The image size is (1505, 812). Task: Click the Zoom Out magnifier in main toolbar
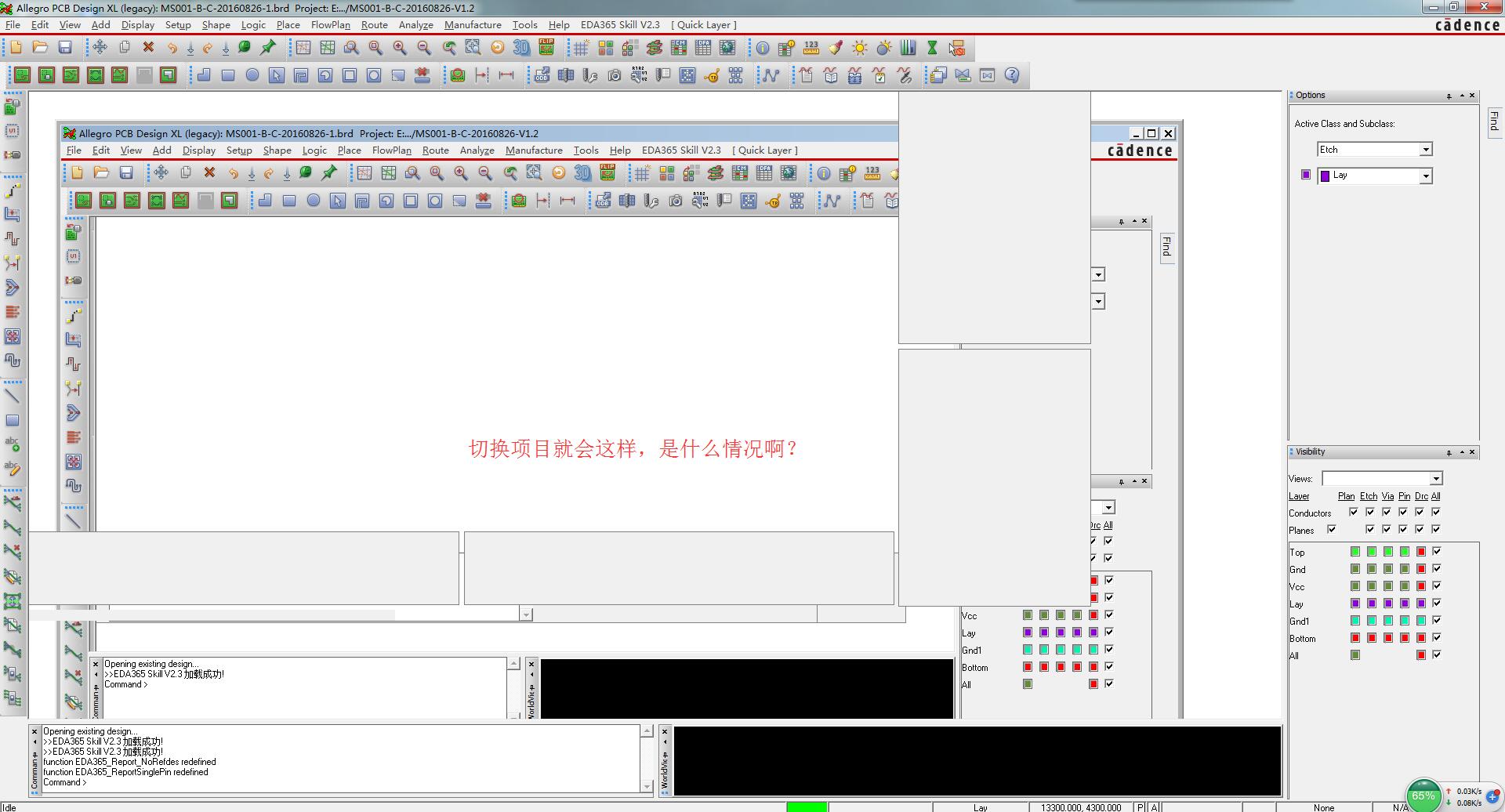click(x=424, y=48)
